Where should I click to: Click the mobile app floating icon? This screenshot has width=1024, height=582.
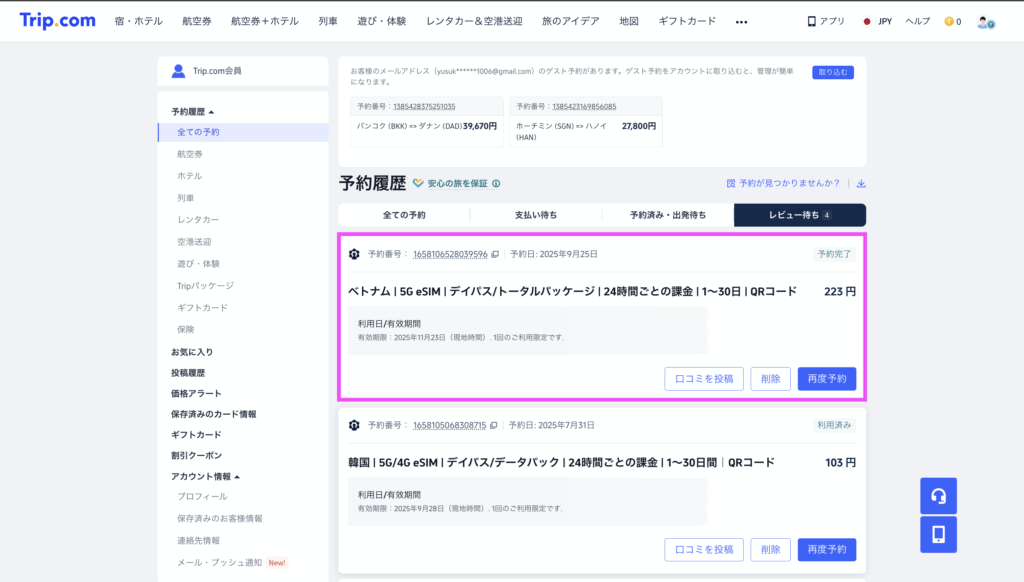938,535
